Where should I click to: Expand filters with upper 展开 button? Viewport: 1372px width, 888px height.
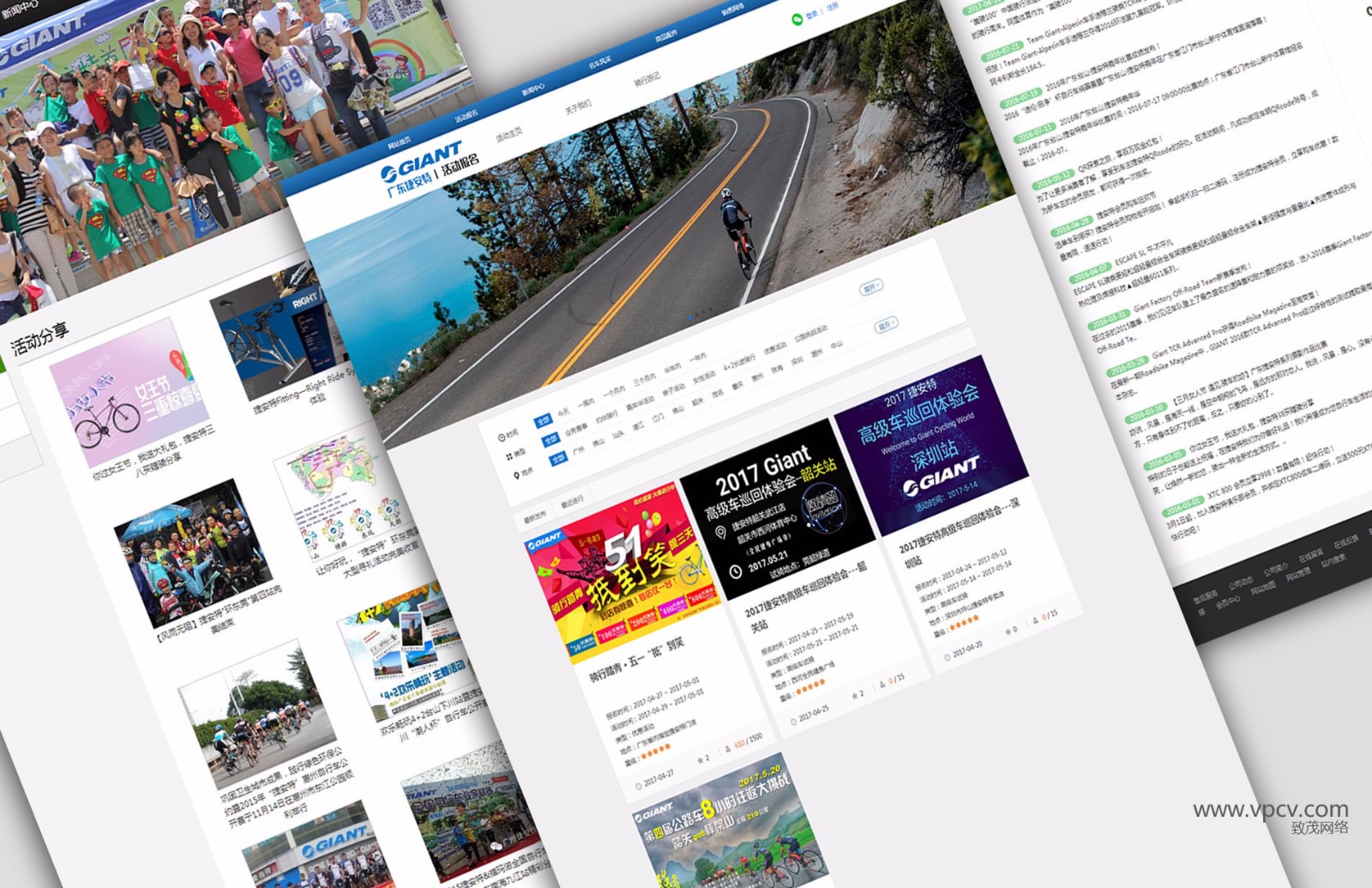(x=870, y=287)
